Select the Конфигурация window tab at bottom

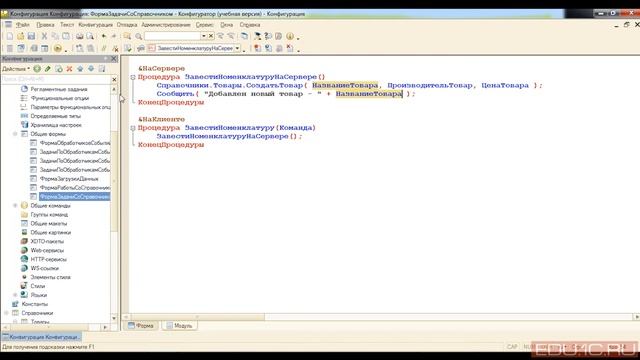[x=41, y=337]
